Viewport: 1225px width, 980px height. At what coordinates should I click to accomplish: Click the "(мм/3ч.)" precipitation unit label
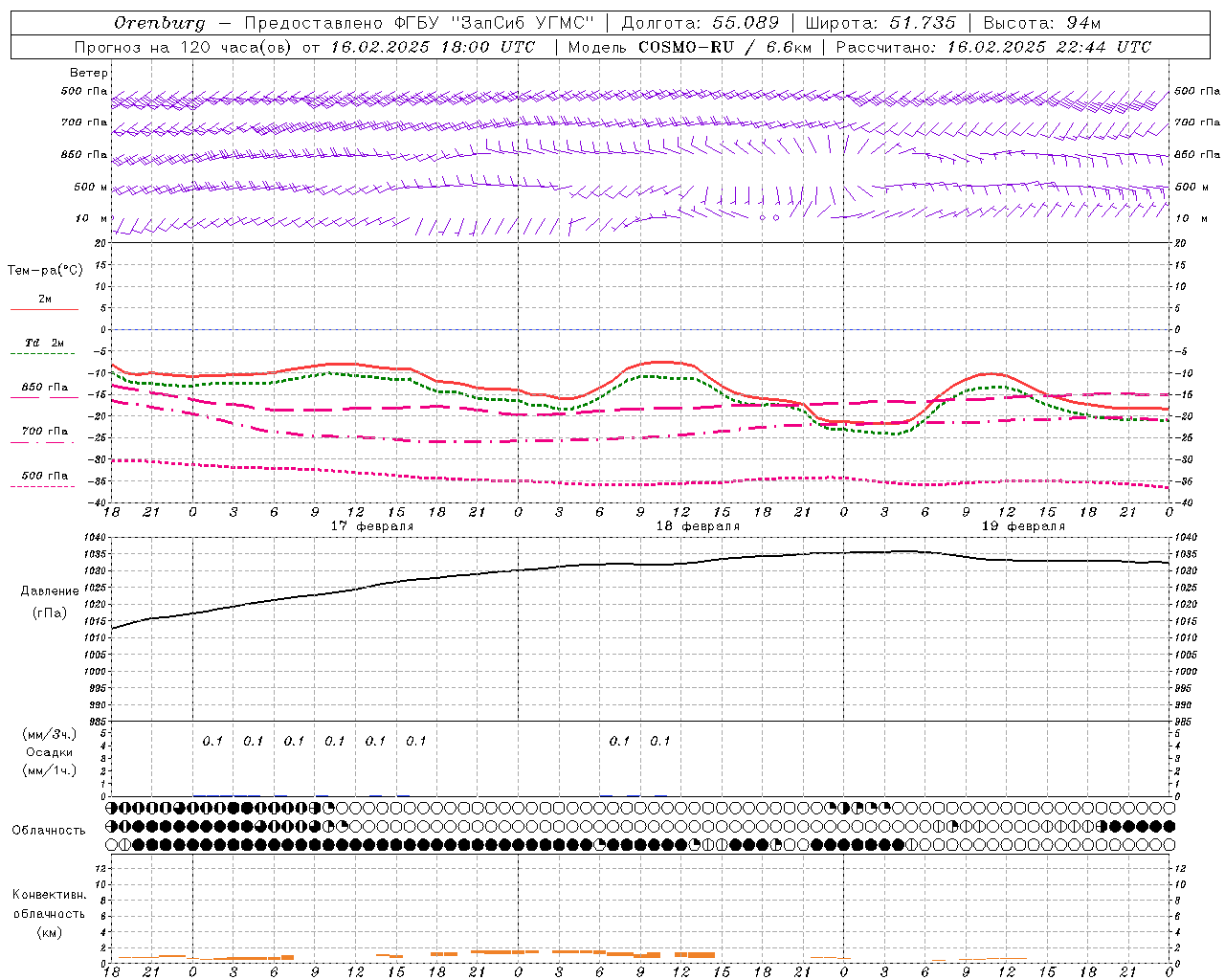(50, 734)
